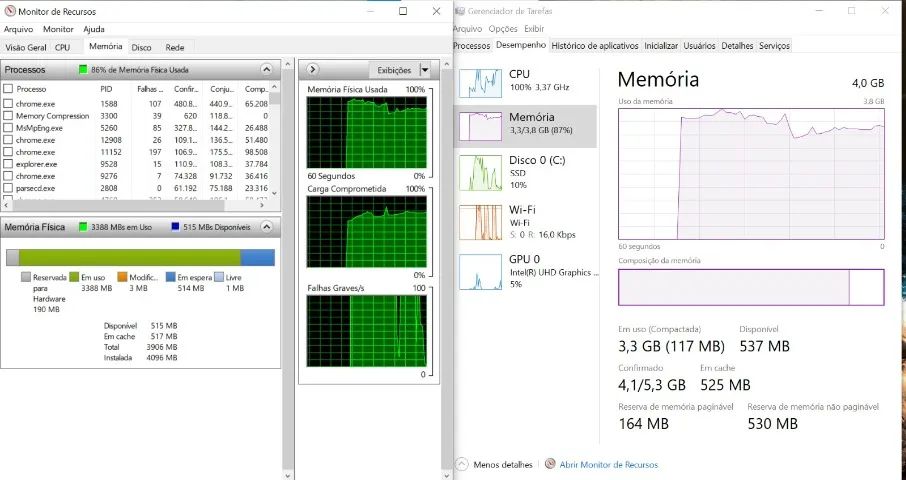
Task: Click gray Reservada para Hardware legend swatch
Action: (x=25, y=277)
